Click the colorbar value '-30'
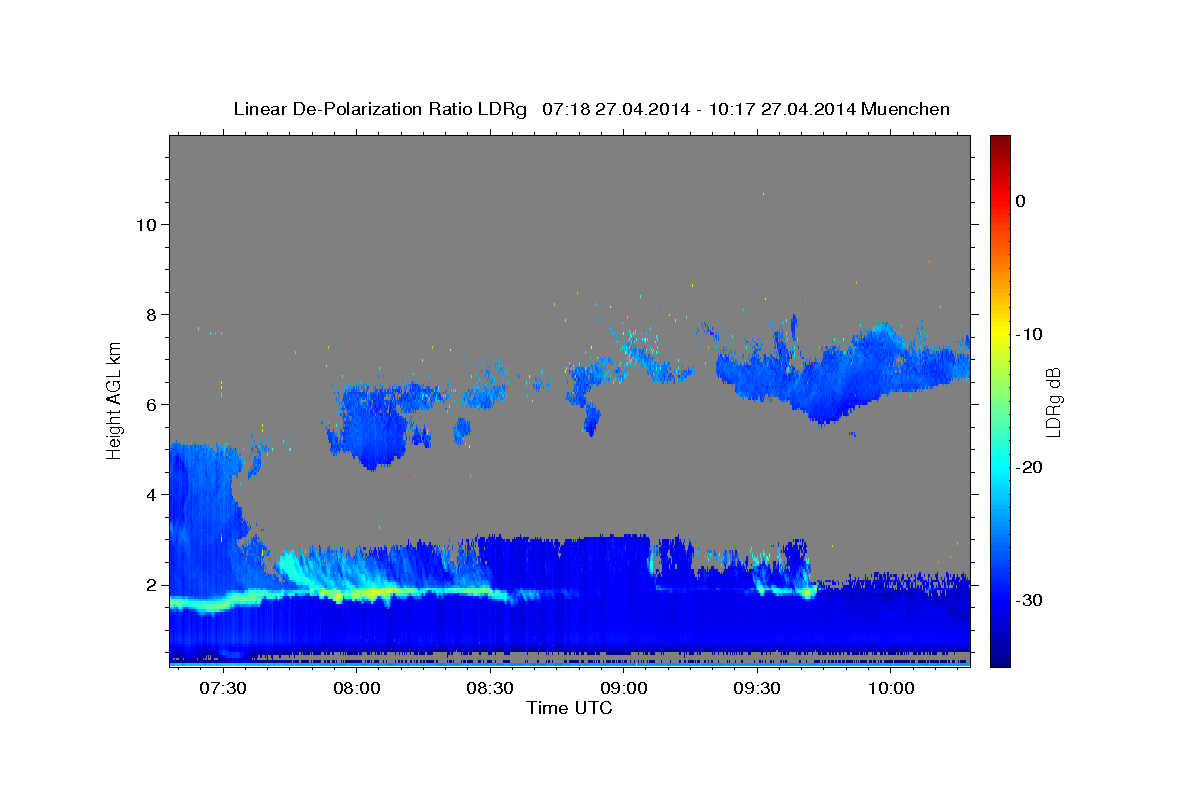 (1030, 600)
